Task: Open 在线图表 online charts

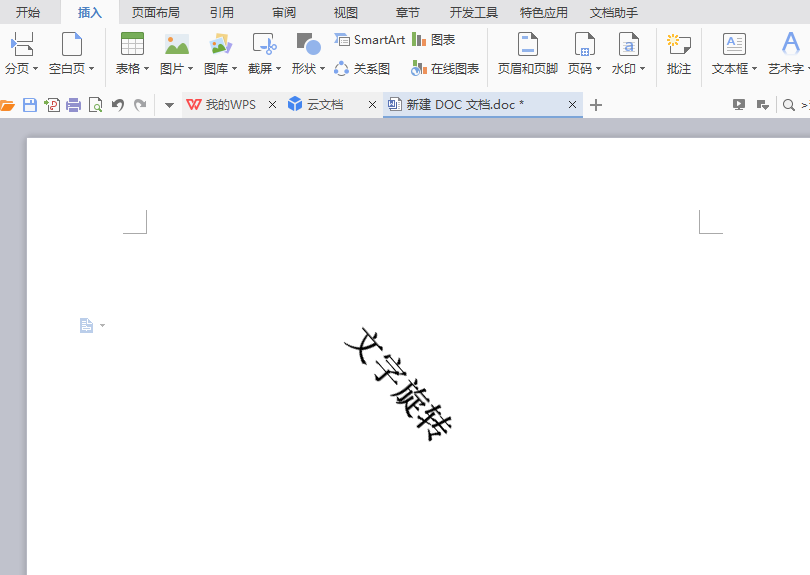Action: tap(445, 68)
